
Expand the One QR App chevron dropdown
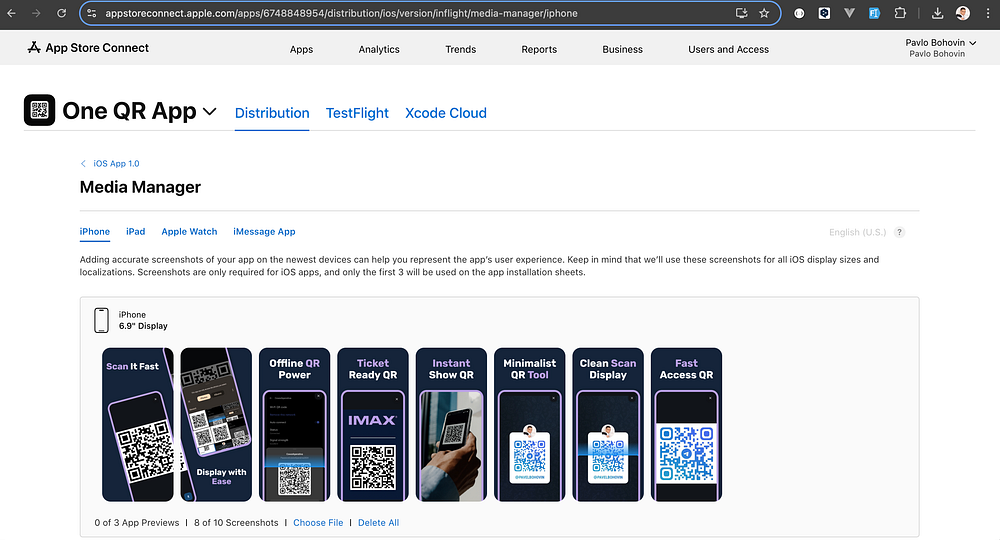pos(209,112)
